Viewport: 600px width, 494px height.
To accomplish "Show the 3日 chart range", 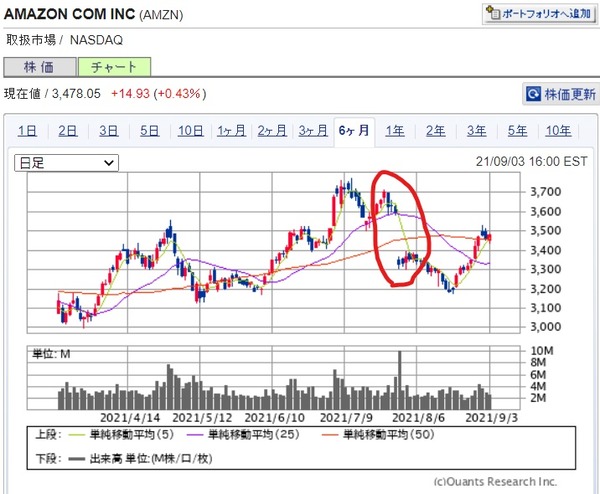I will (109, 131).
